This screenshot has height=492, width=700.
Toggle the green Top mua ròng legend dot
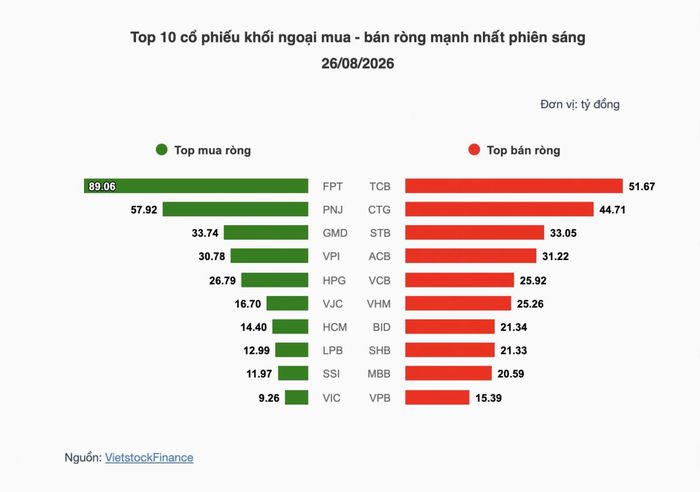162,150
